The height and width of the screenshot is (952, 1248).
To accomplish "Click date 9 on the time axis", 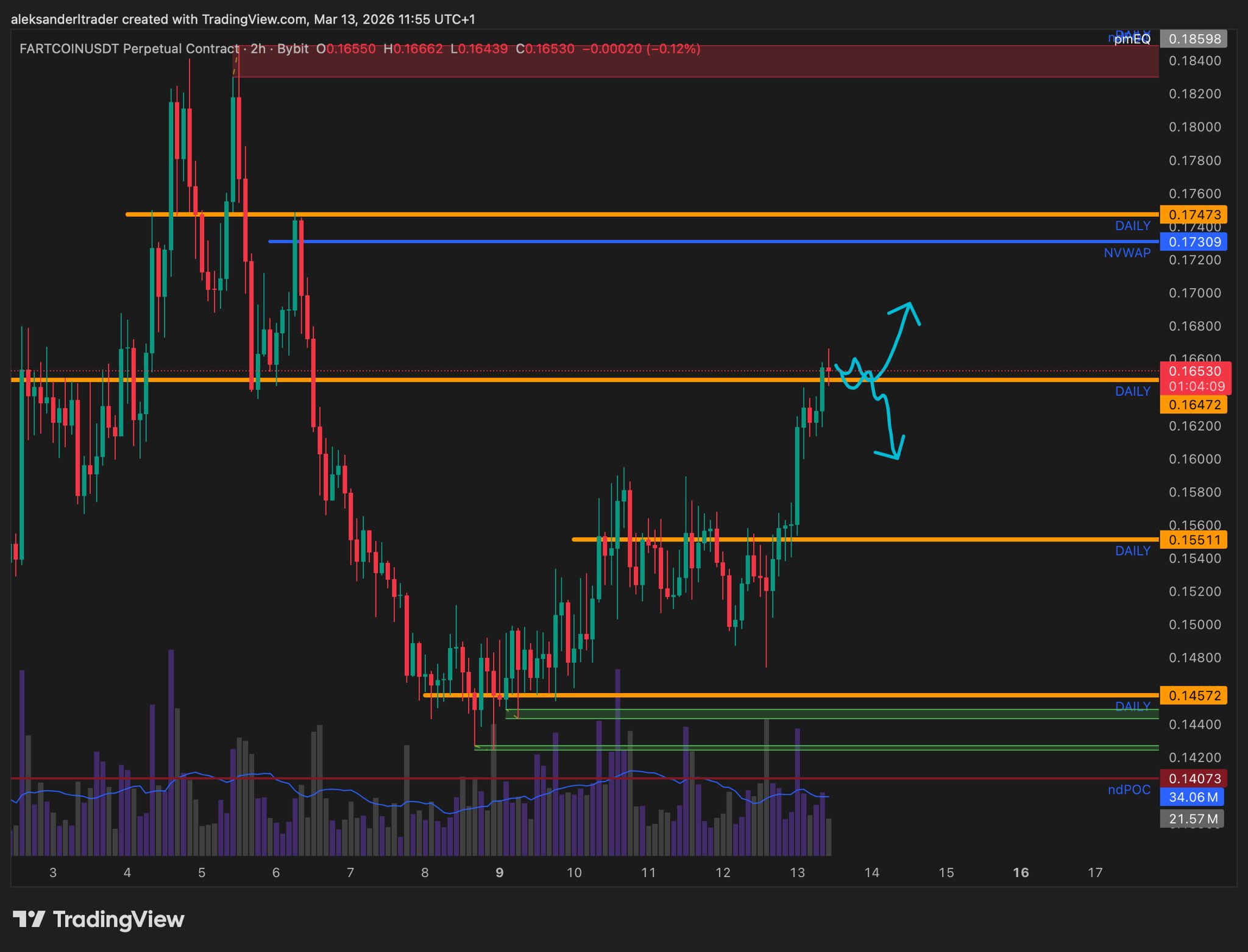I will pyautogui.click(x=500, y=873).
